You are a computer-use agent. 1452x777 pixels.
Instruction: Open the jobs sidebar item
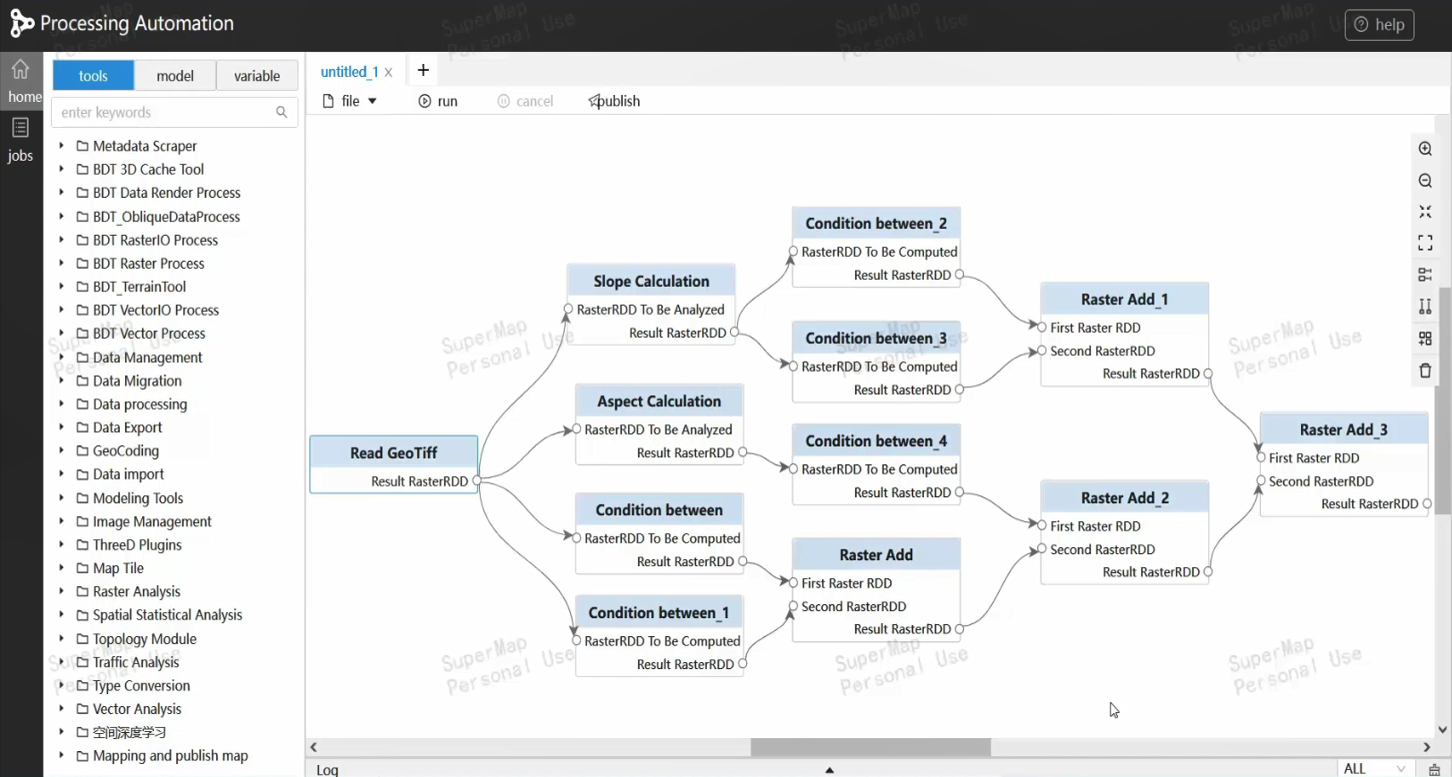point(20,140)
